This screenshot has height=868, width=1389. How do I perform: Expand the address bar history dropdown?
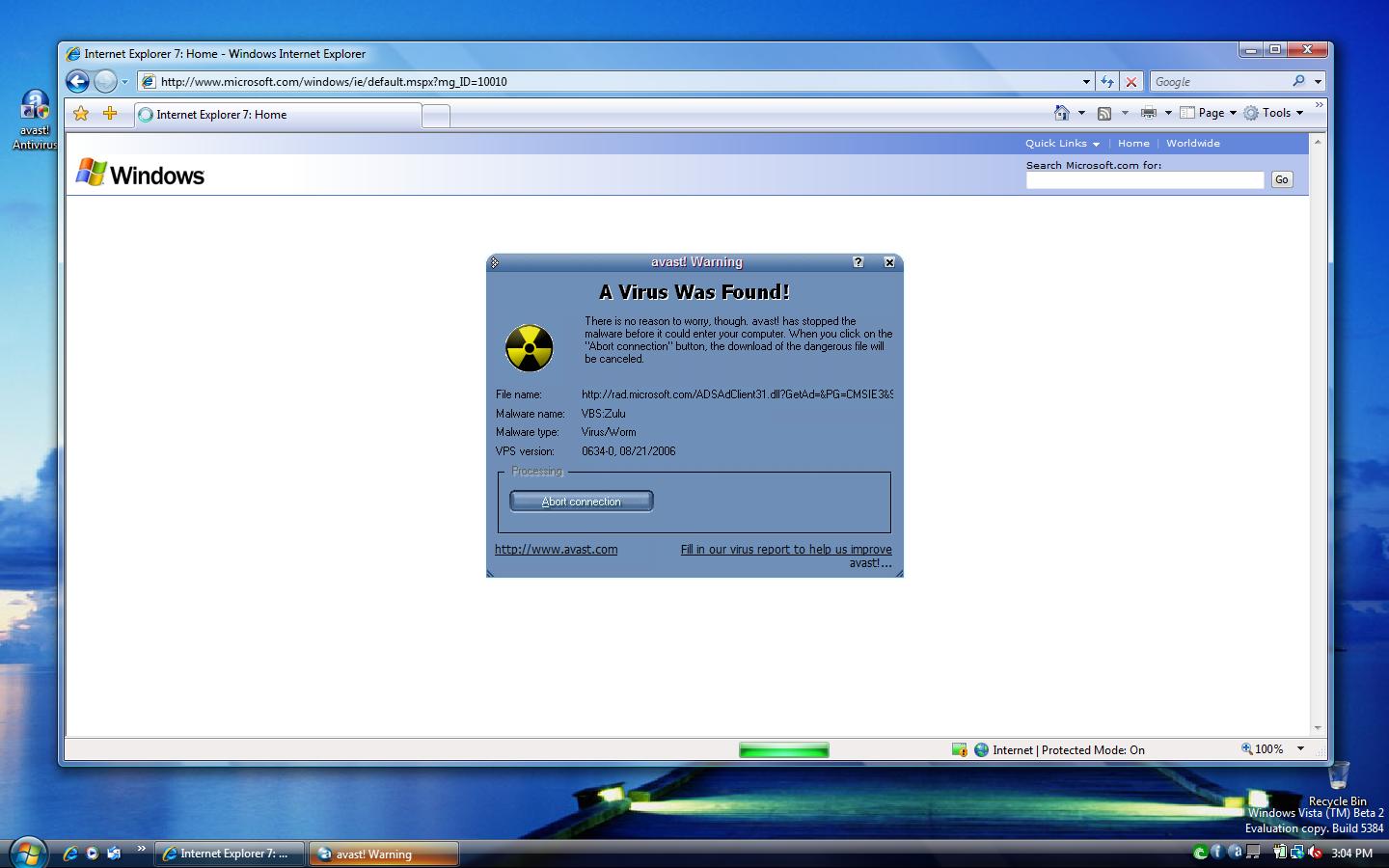coord(1086,82)
